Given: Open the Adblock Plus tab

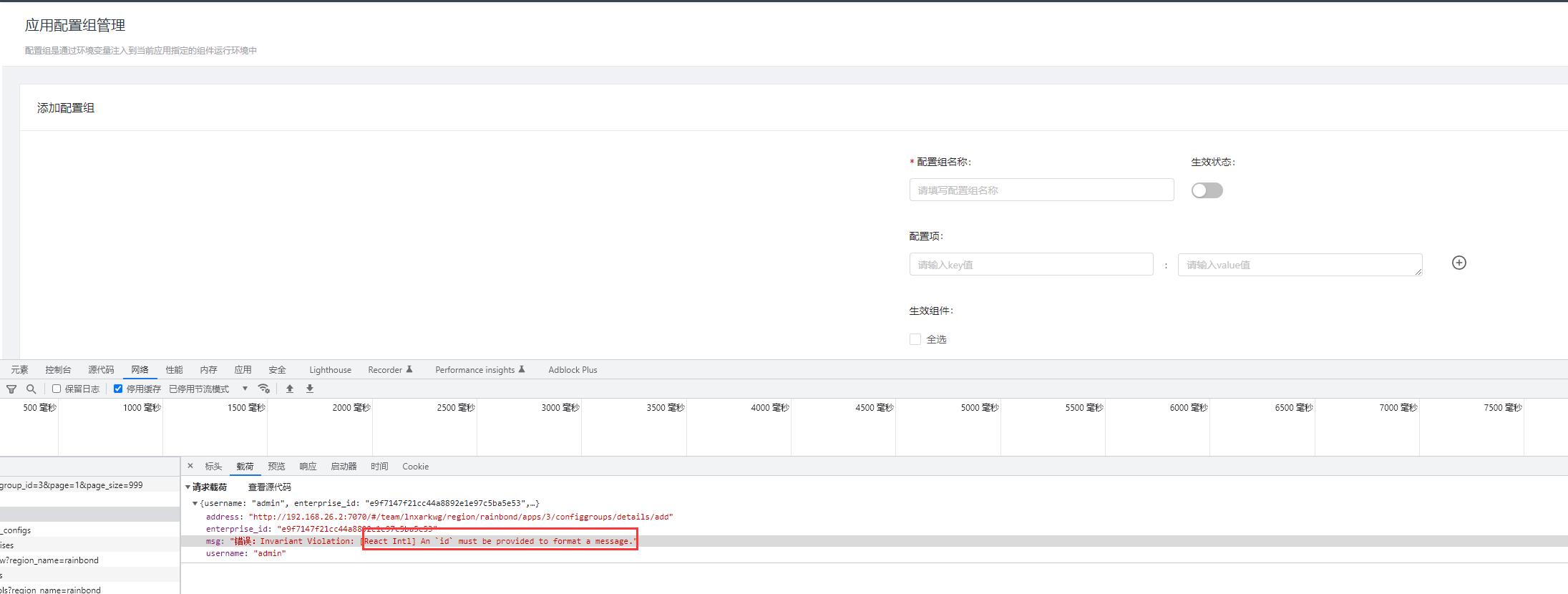Looking at the screenshot, I should [573, 370].
